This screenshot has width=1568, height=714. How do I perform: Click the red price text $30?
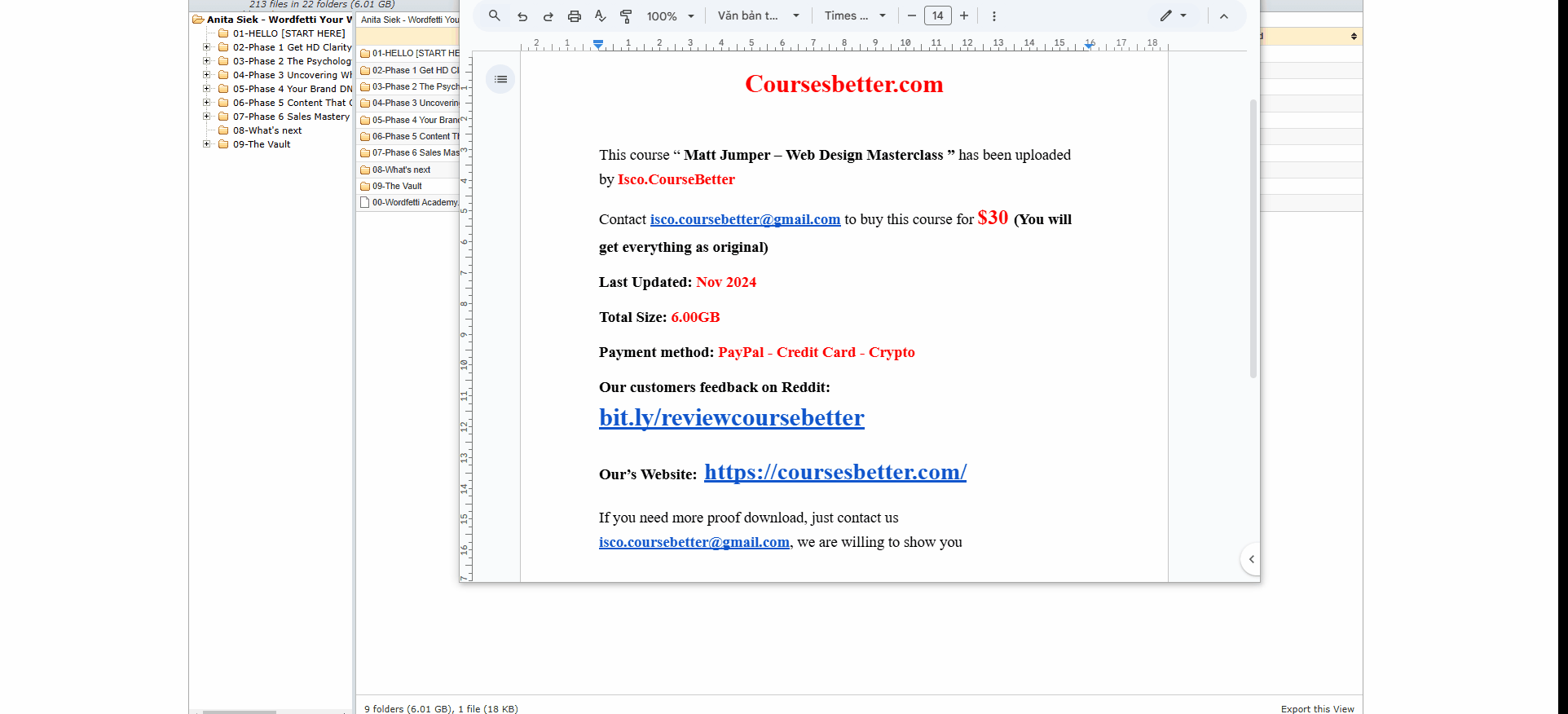pos(993,218)
